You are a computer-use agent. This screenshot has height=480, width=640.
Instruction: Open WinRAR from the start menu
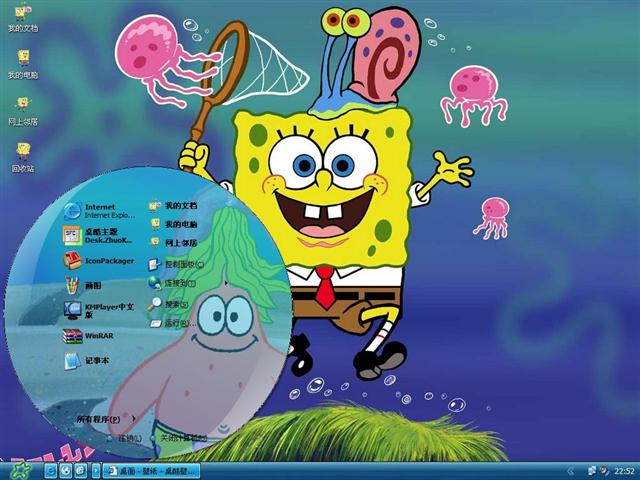click(x=89, y=336)
